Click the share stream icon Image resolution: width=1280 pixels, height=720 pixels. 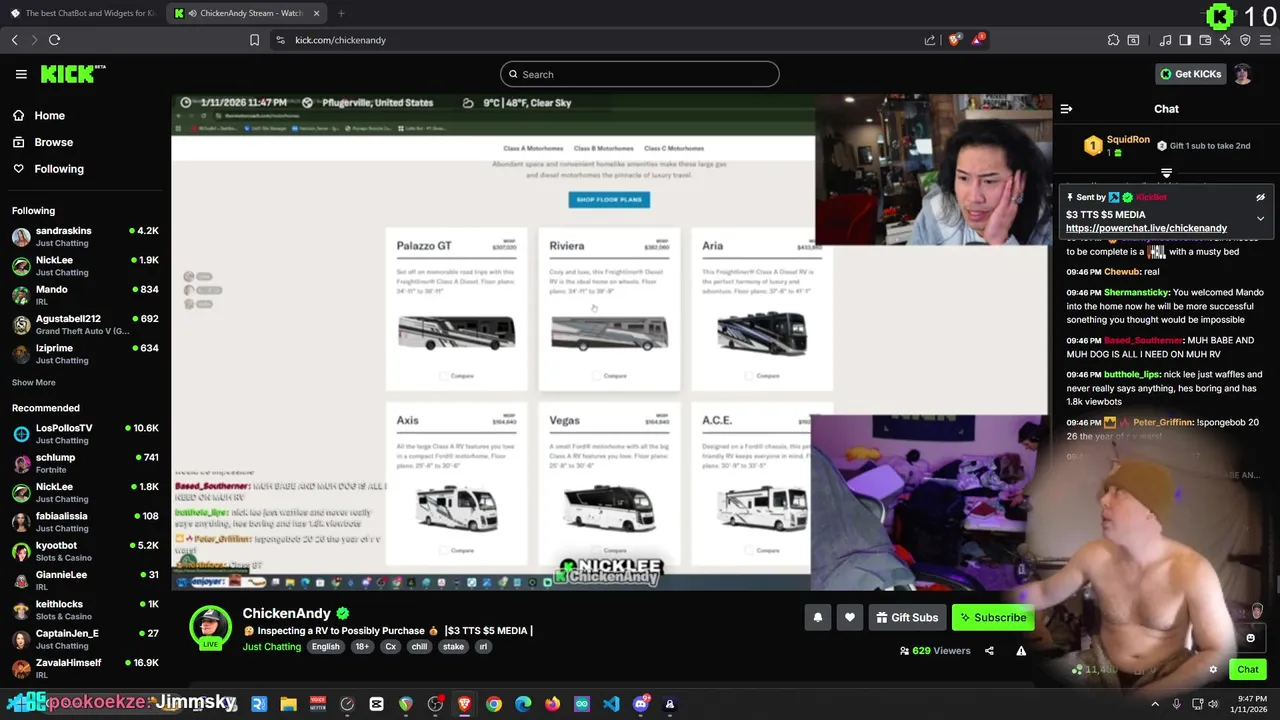pos(989,651)
